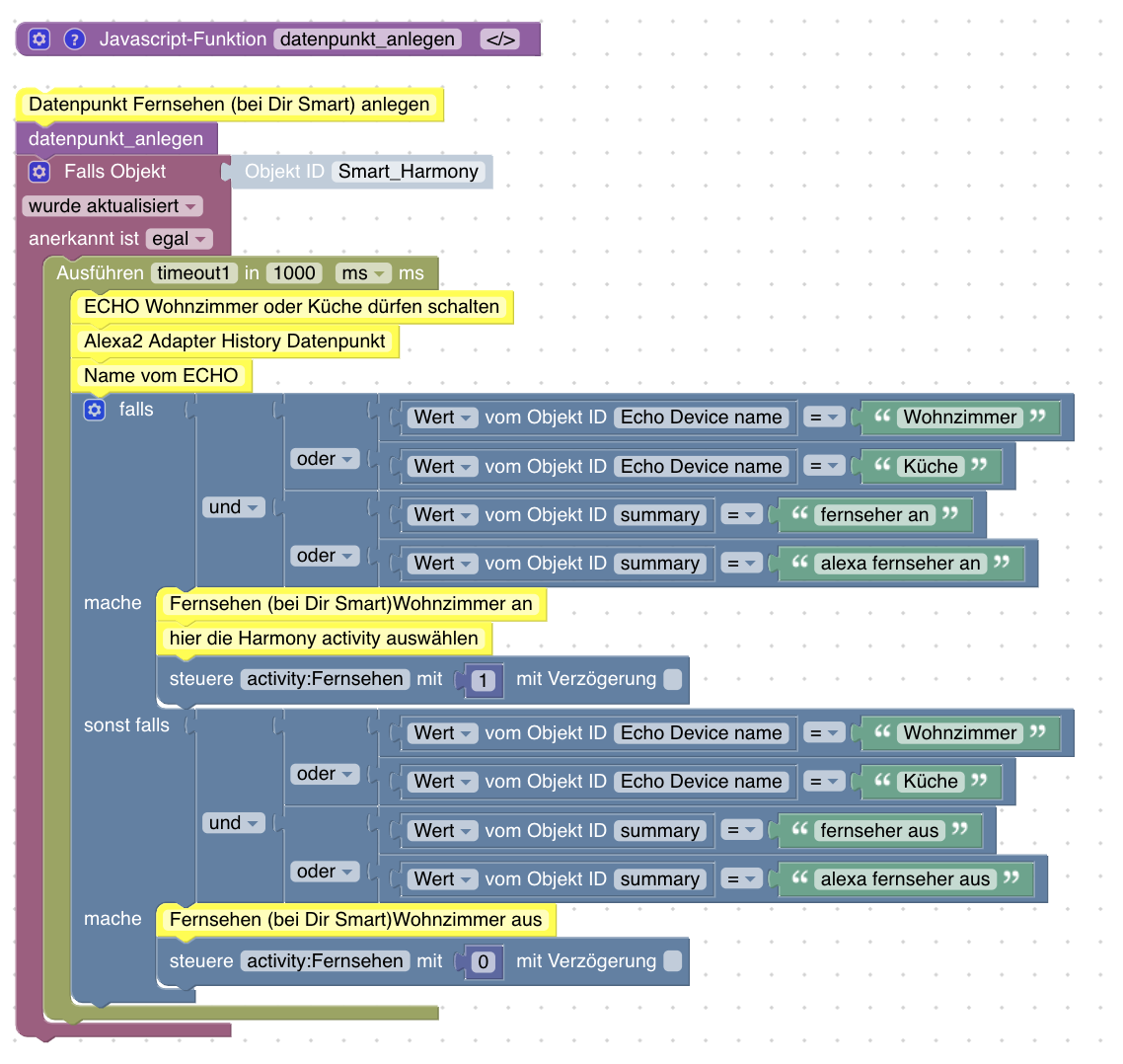
Task: Select comment Alexa2 Adapter History Datenpunkt
Action: 235,342
